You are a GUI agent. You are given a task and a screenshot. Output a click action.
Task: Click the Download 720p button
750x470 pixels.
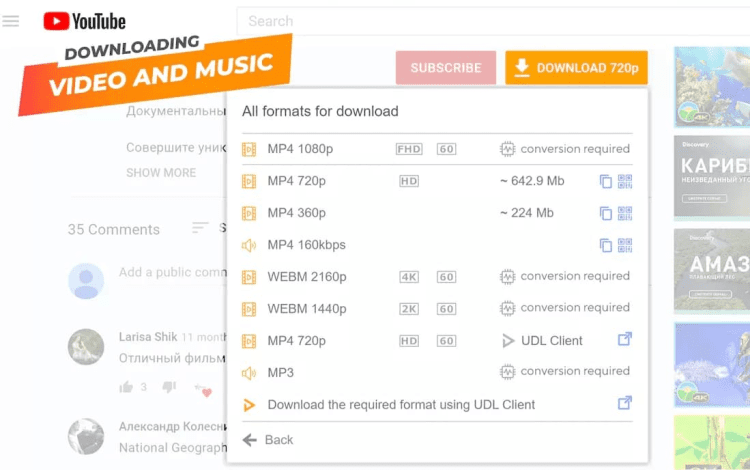coord(576,68)
